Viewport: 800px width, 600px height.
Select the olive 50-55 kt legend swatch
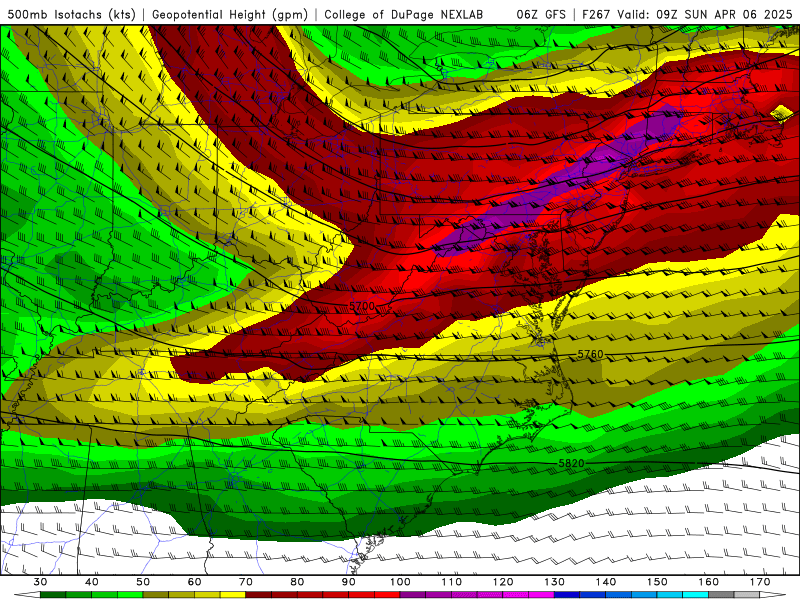156,595
